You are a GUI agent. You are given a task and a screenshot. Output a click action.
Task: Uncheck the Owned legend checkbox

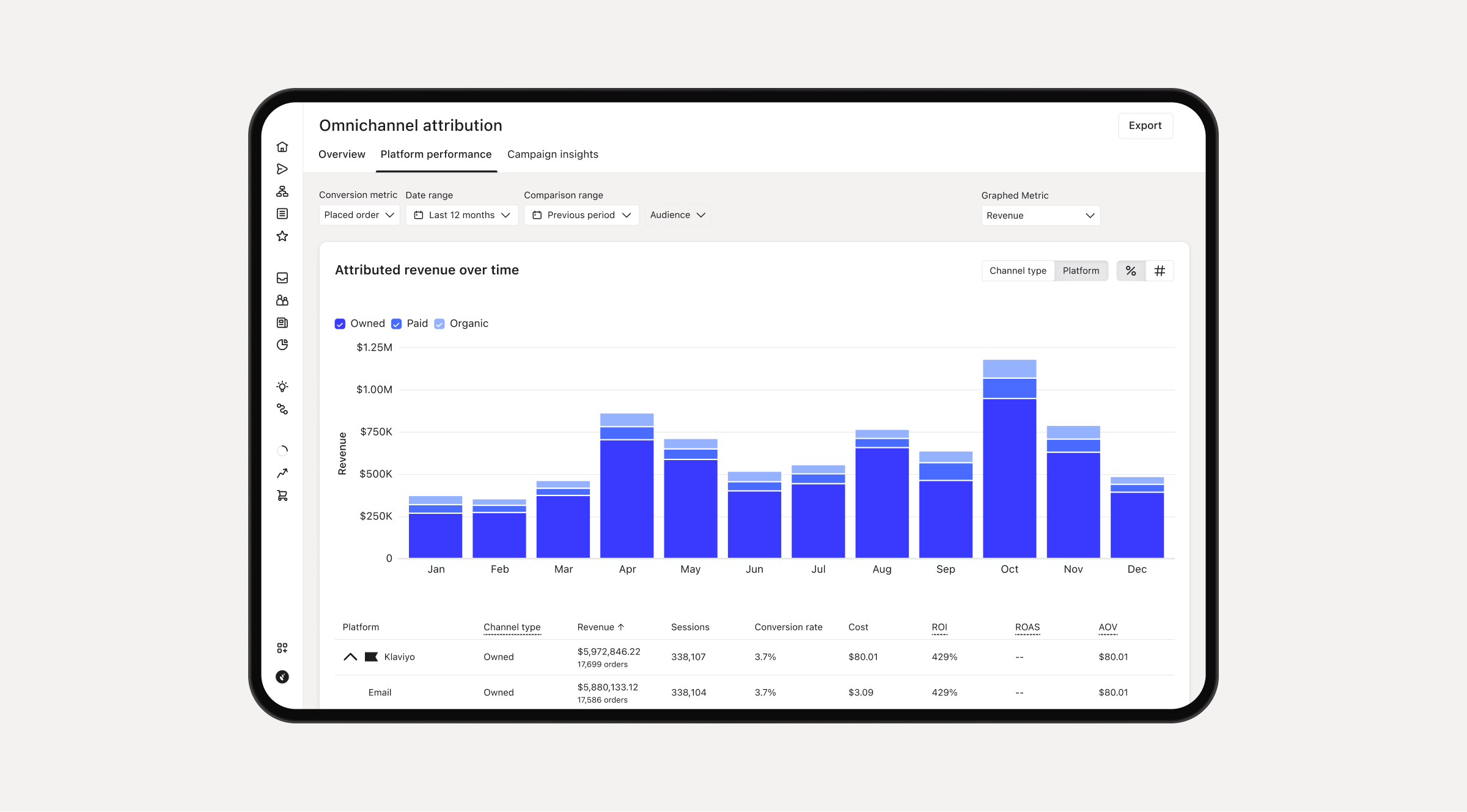tap(340, 324)
